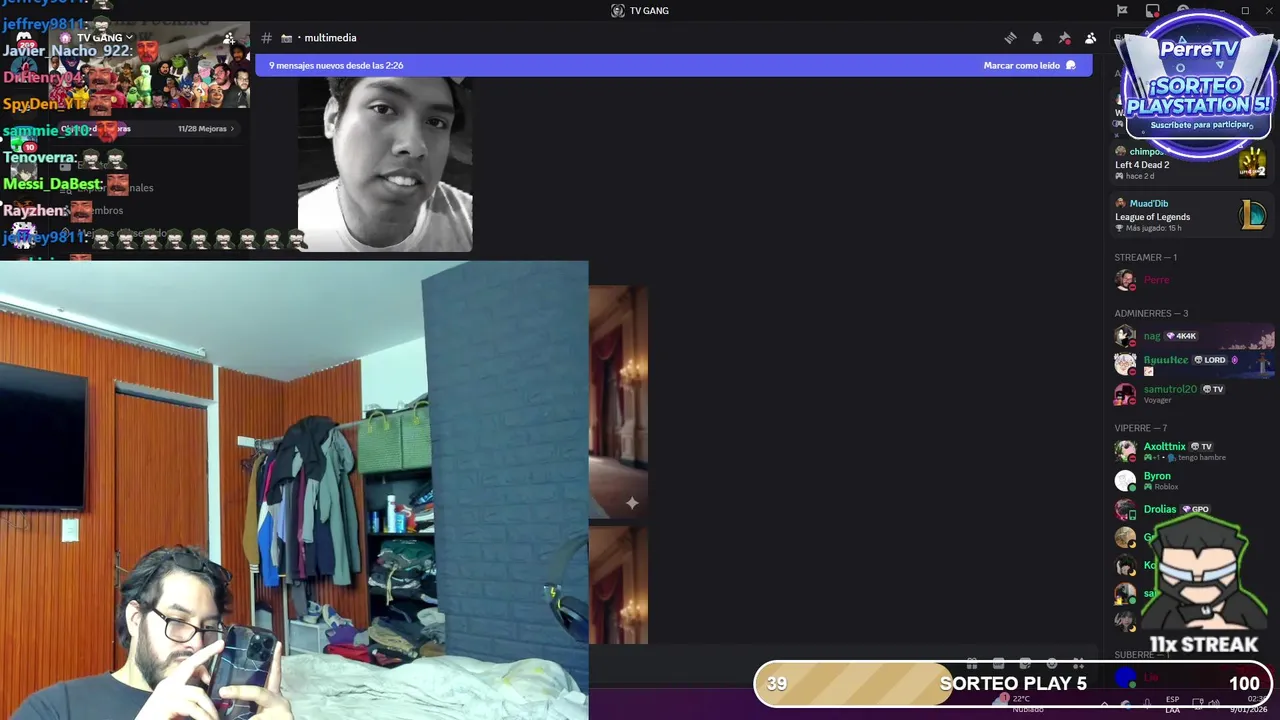Screen dimensions: 1280x720
Task: Click the sparkle icon on theater image
Action: [x=631, y=503]
